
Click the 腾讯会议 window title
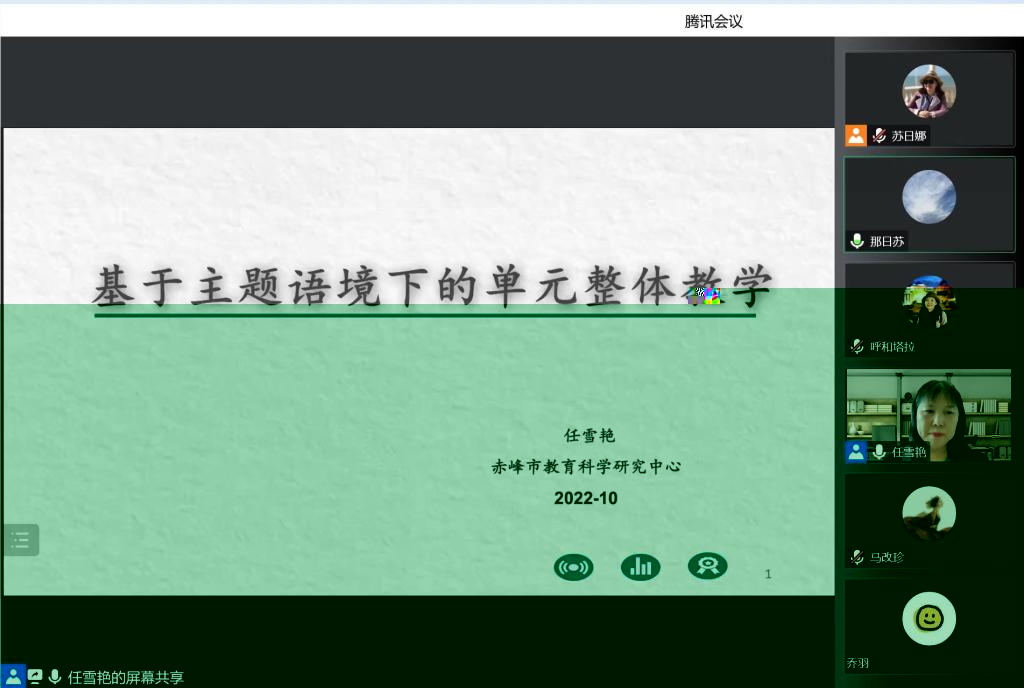pyautogui.click(x=713, y=22)
